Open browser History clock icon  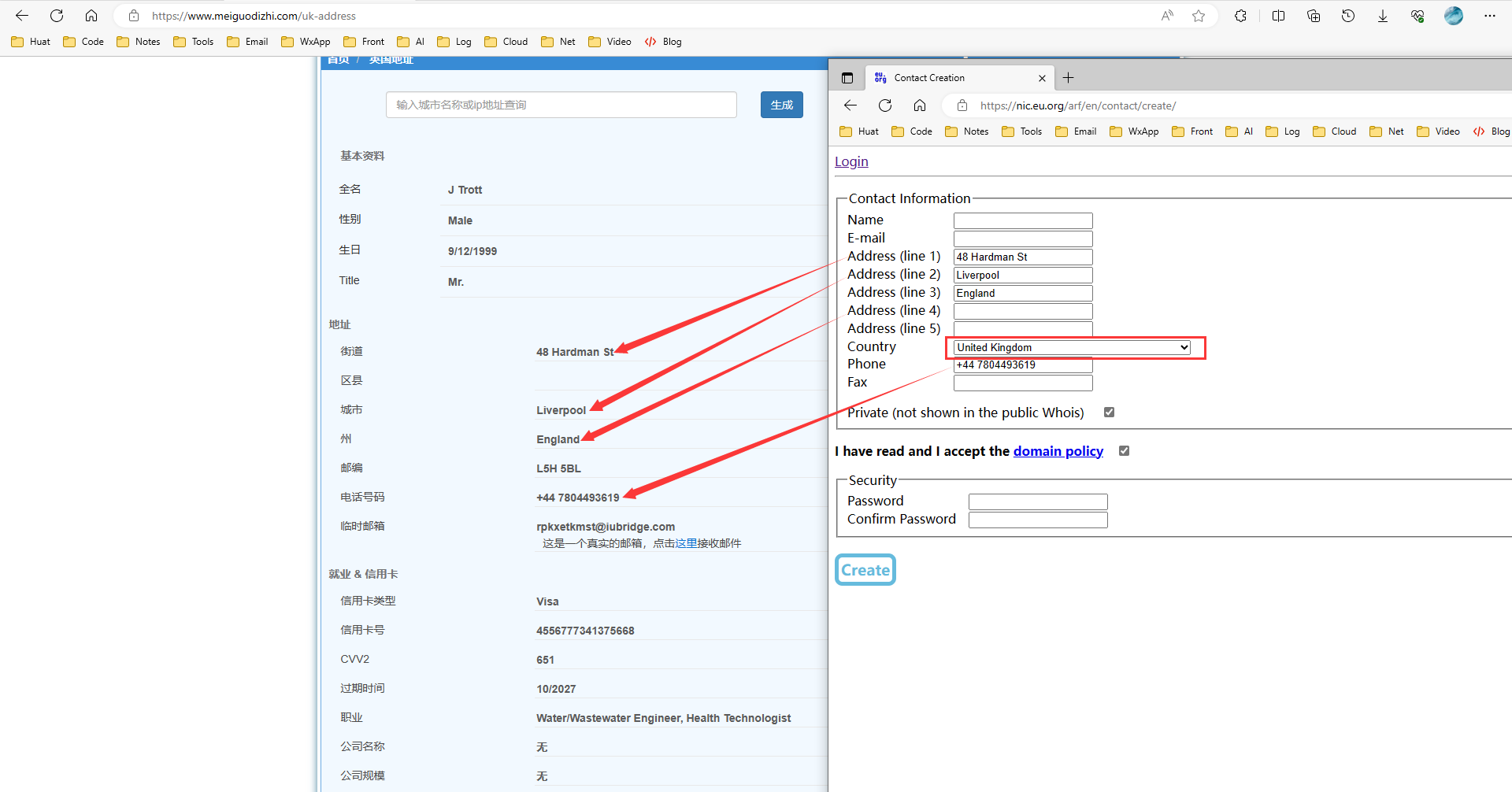point(1348,16)
